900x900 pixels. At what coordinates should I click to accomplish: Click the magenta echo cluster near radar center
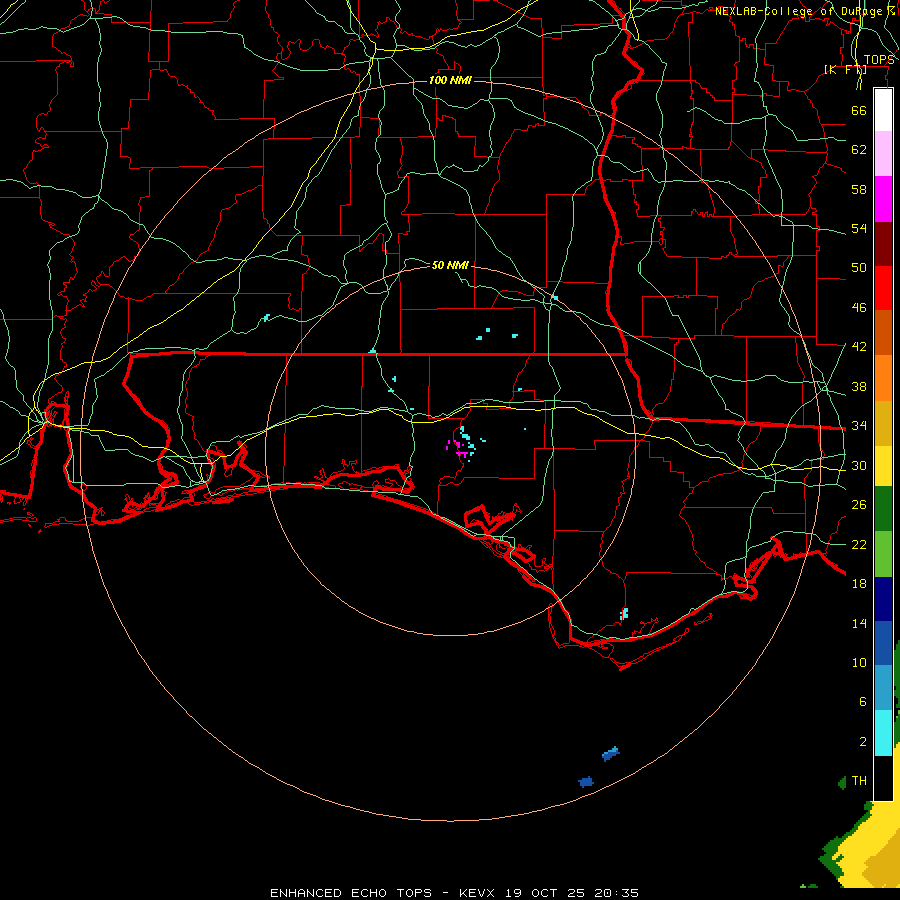[457, 449]
